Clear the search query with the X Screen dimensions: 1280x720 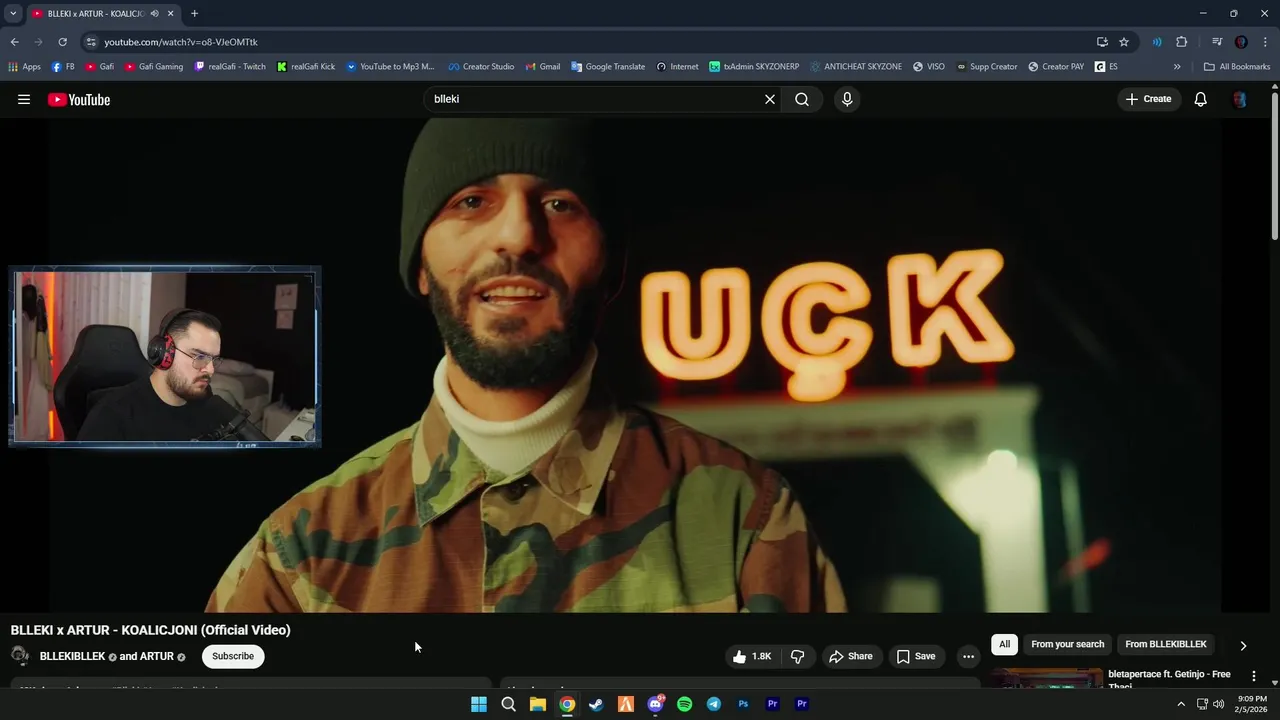(x=770, y=99)
